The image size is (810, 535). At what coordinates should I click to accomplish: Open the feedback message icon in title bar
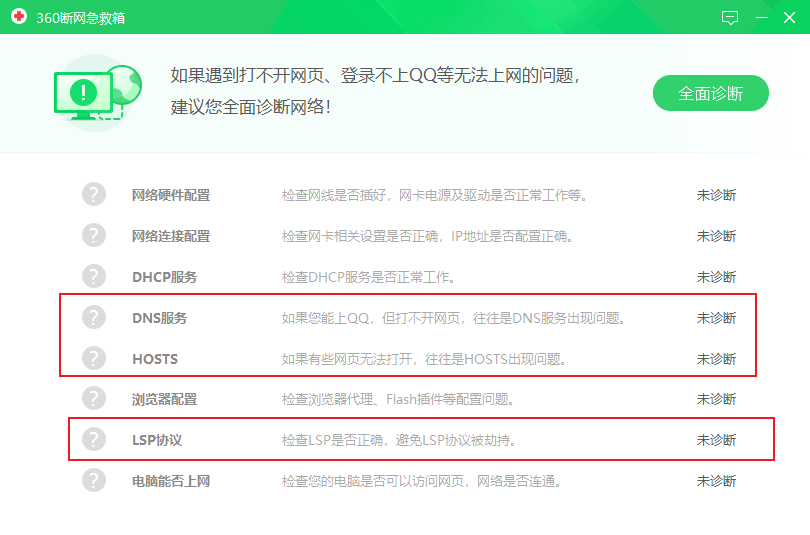[729, 18]
